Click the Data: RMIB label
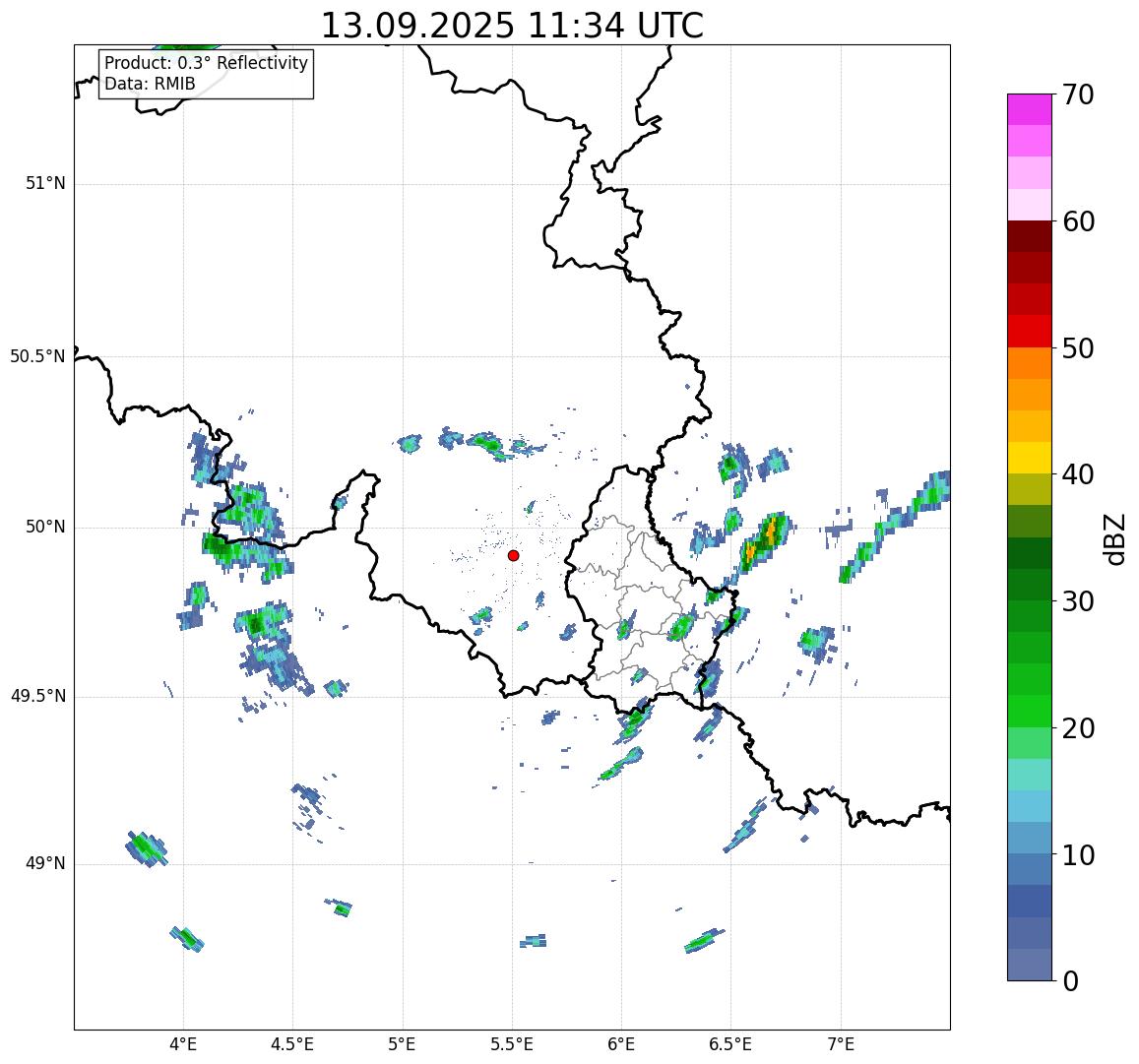This screenshot has width=1139, height=1064. [x=150, y=85]
